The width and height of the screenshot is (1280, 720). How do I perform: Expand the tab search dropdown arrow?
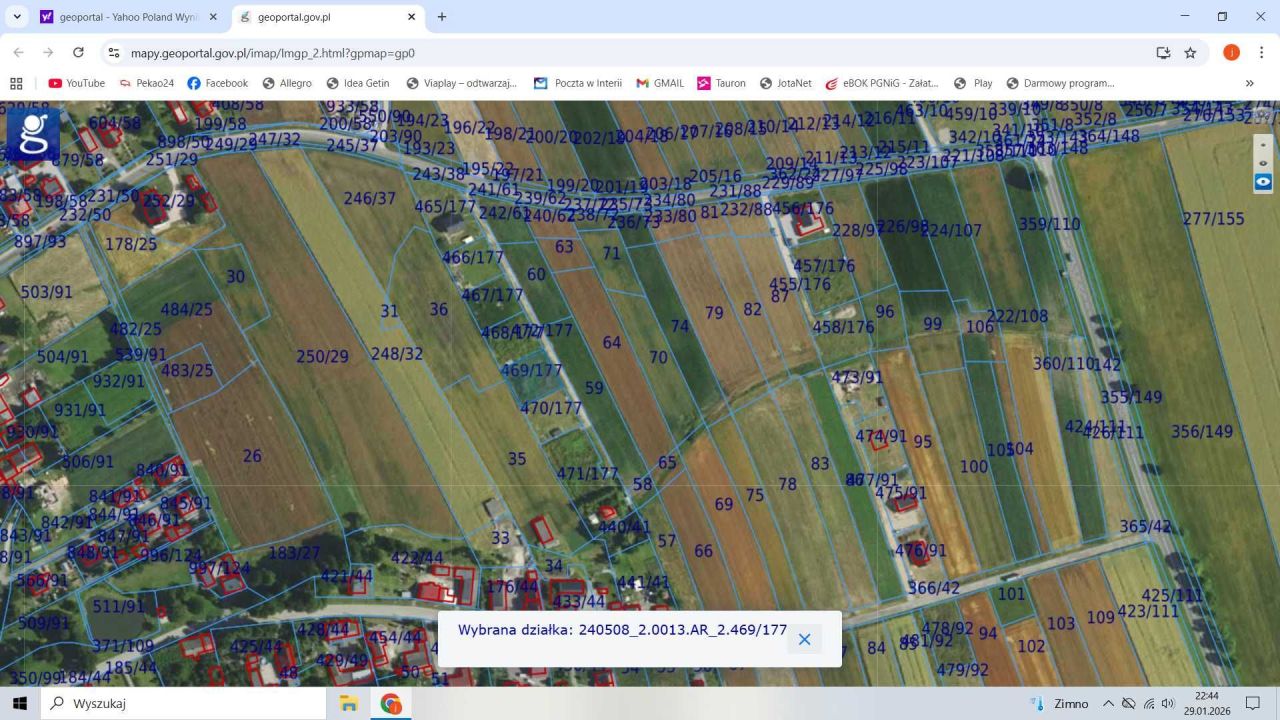17,17
